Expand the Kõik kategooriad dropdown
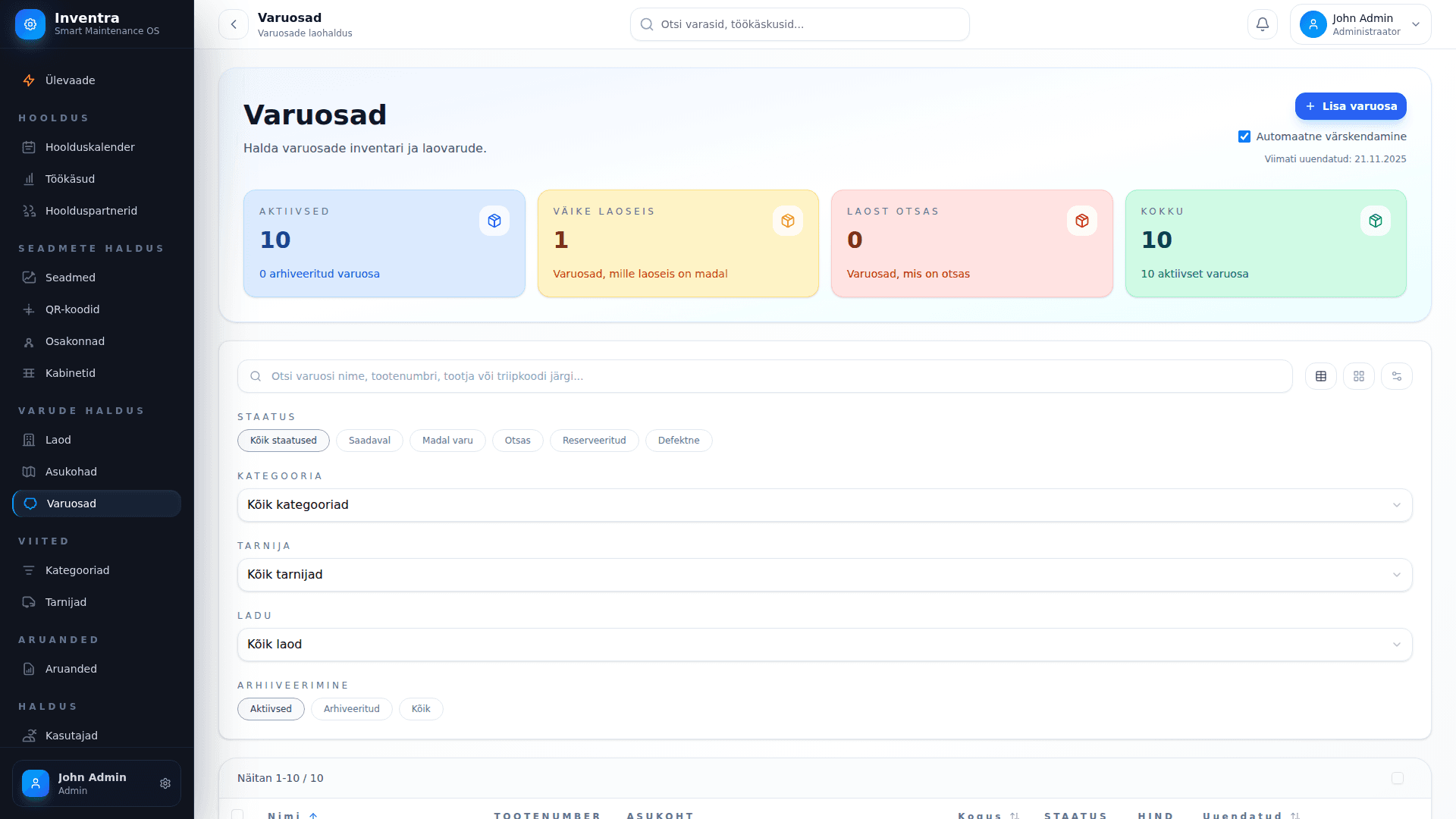 click(x=824, y=505)
